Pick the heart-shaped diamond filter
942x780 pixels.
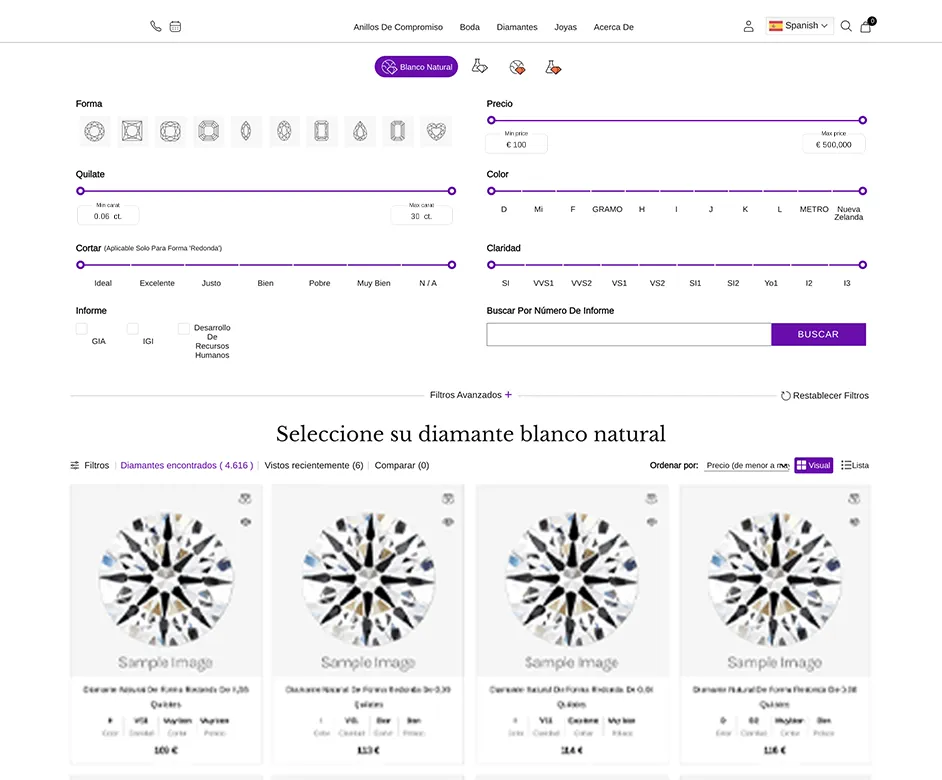435,131
